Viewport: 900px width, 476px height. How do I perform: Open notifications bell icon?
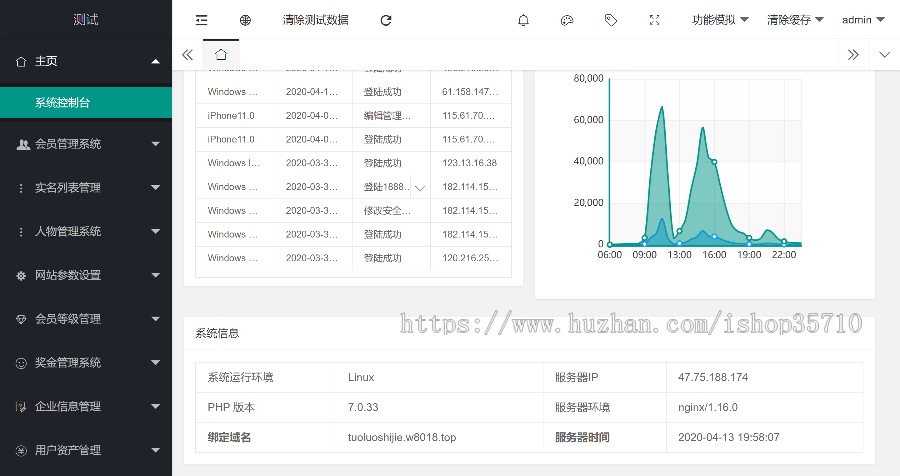(x=523, y=20)
